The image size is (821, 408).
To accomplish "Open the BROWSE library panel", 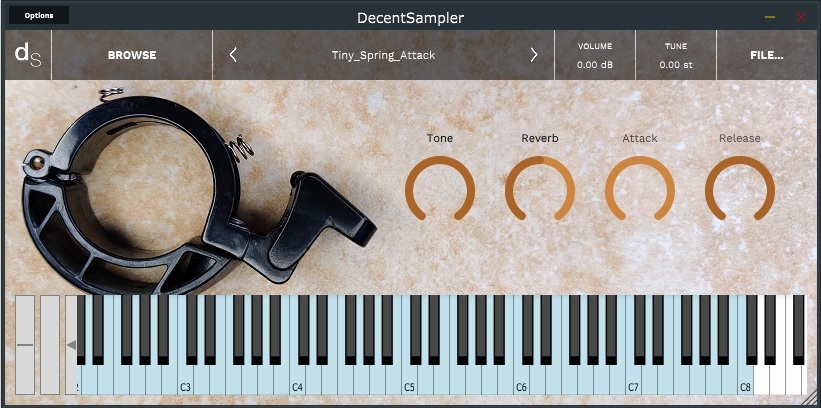I will 132,55.
